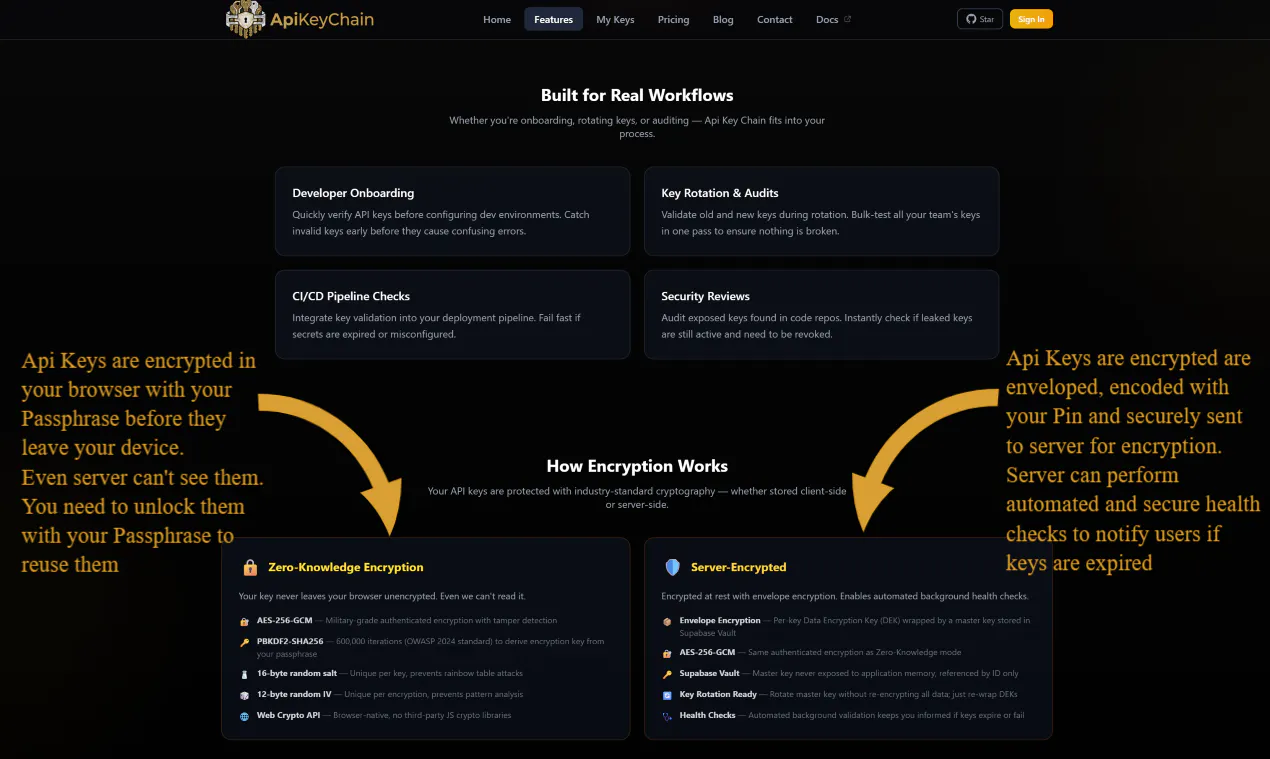Click the globe icon next to Web Crypto API

(x=245, y=716)
